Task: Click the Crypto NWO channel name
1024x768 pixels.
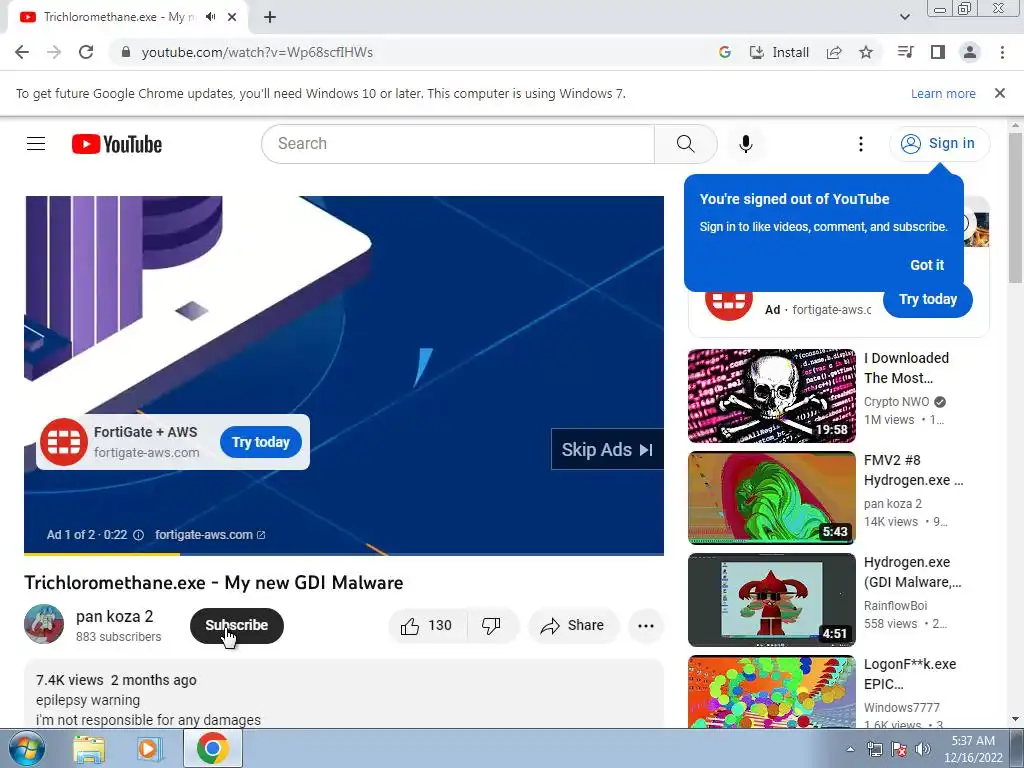Action: coord(896,402)
